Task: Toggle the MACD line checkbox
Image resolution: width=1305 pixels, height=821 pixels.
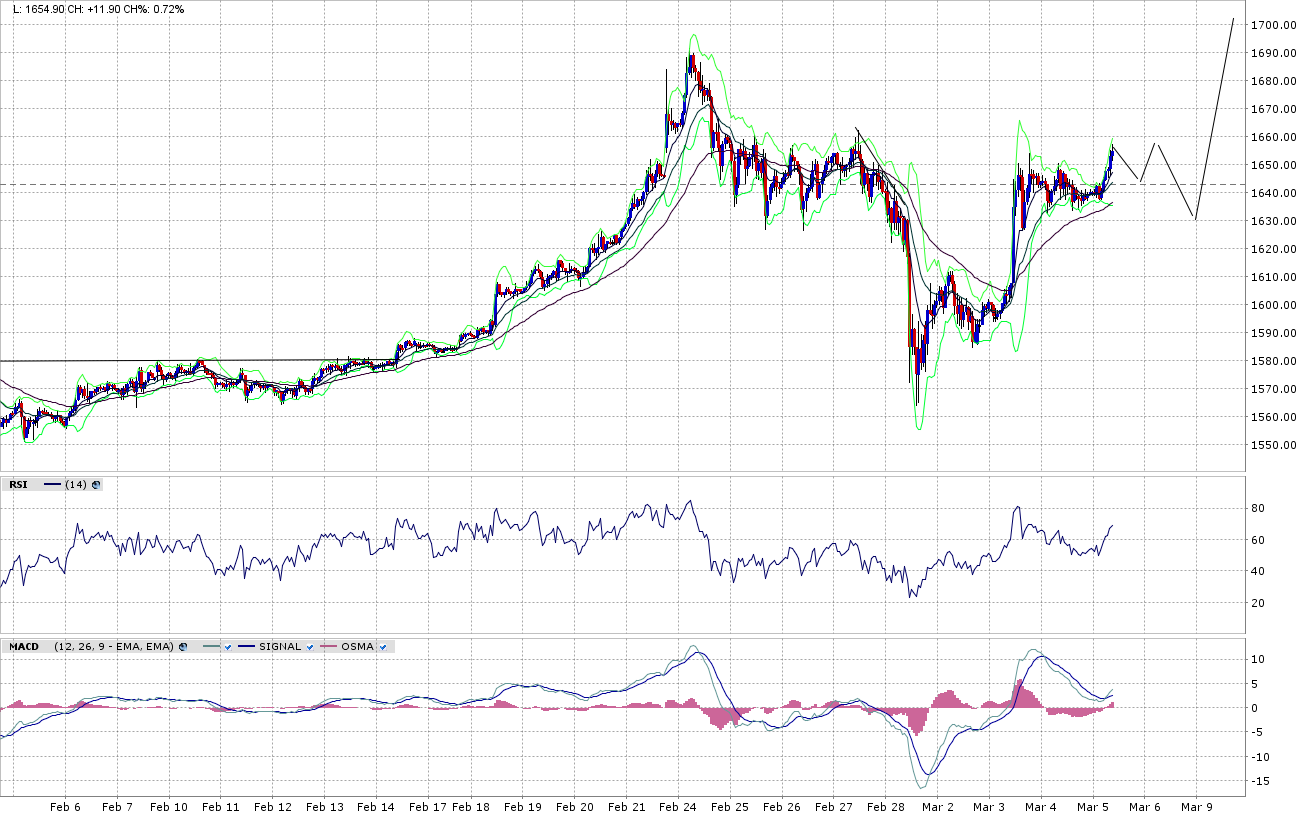Action: [x=228, y=647]
